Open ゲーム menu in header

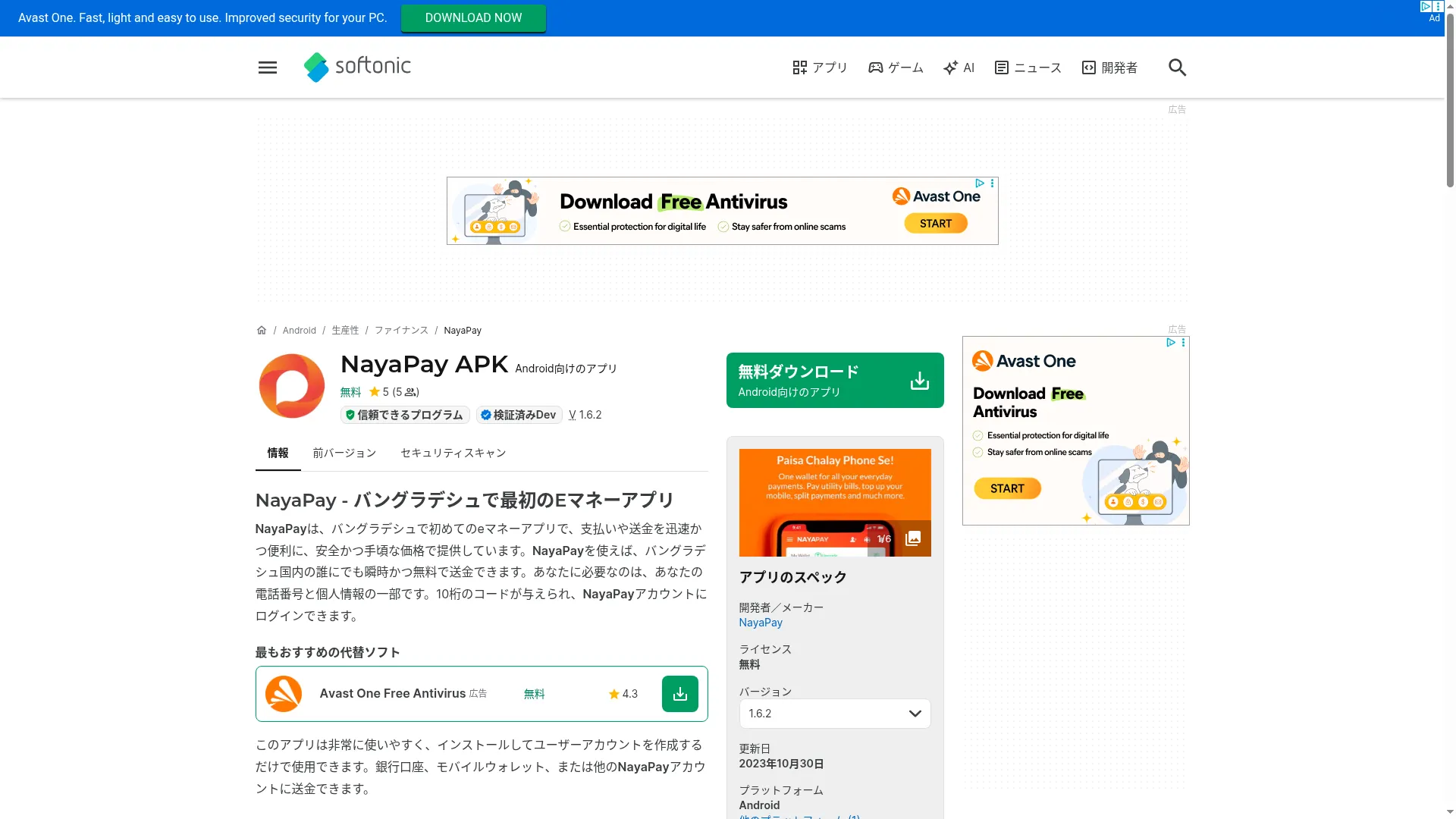896,67
